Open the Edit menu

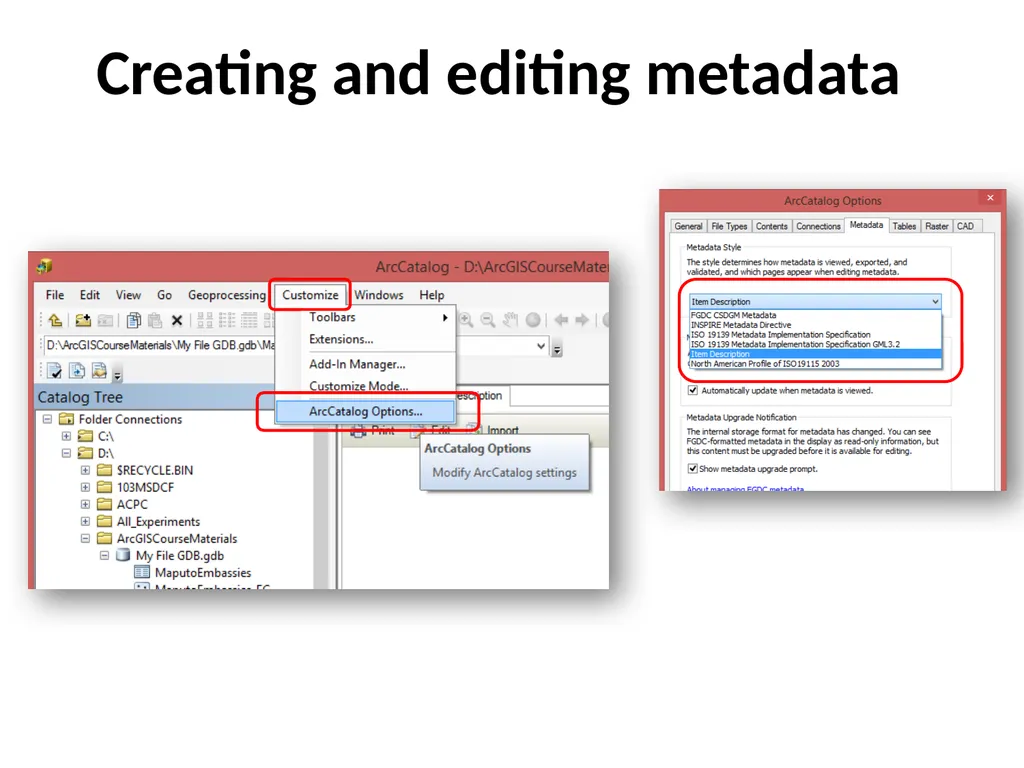pos(89,295)
